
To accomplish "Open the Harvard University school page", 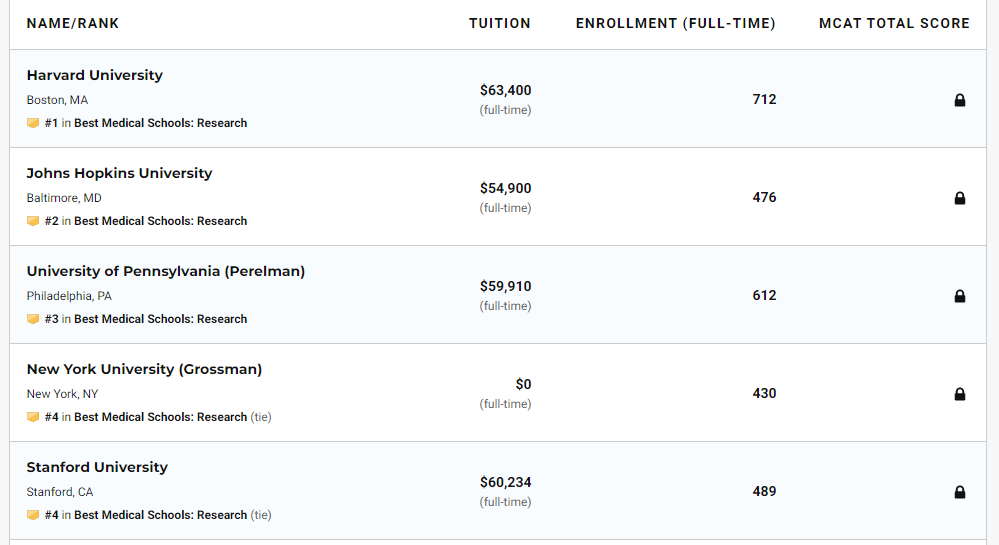I will click(94, 75).
